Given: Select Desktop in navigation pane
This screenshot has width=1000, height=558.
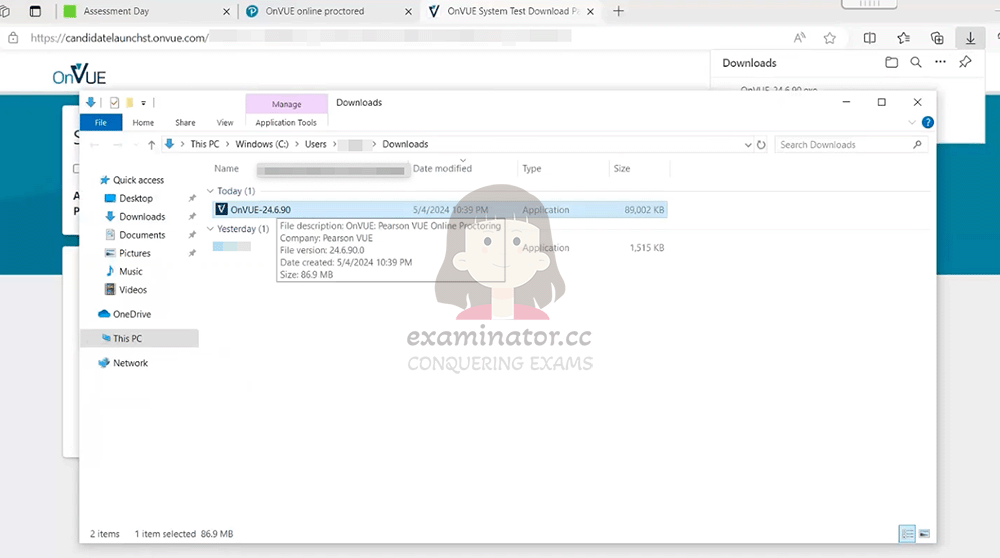Looking at the screenshot, I should tap(136, 198).
